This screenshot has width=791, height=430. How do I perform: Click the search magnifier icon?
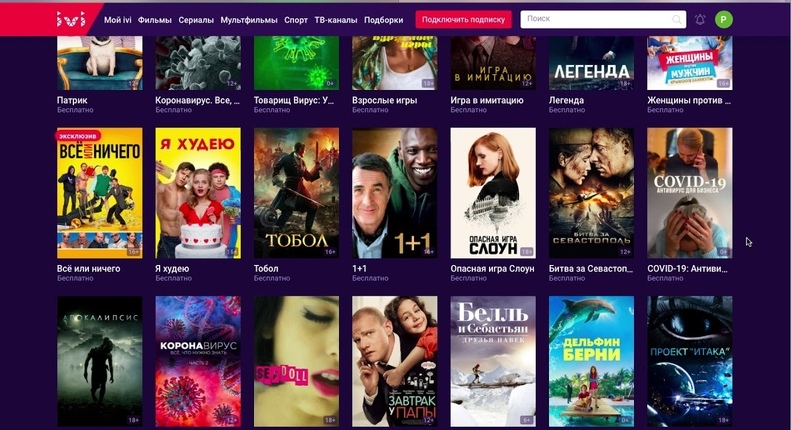(676, 19)
